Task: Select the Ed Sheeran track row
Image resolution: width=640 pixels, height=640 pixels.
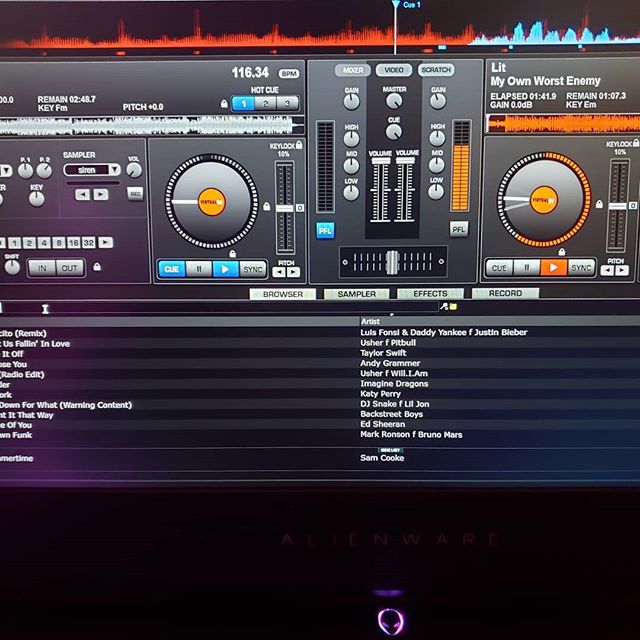Action: tap(320, 424)
